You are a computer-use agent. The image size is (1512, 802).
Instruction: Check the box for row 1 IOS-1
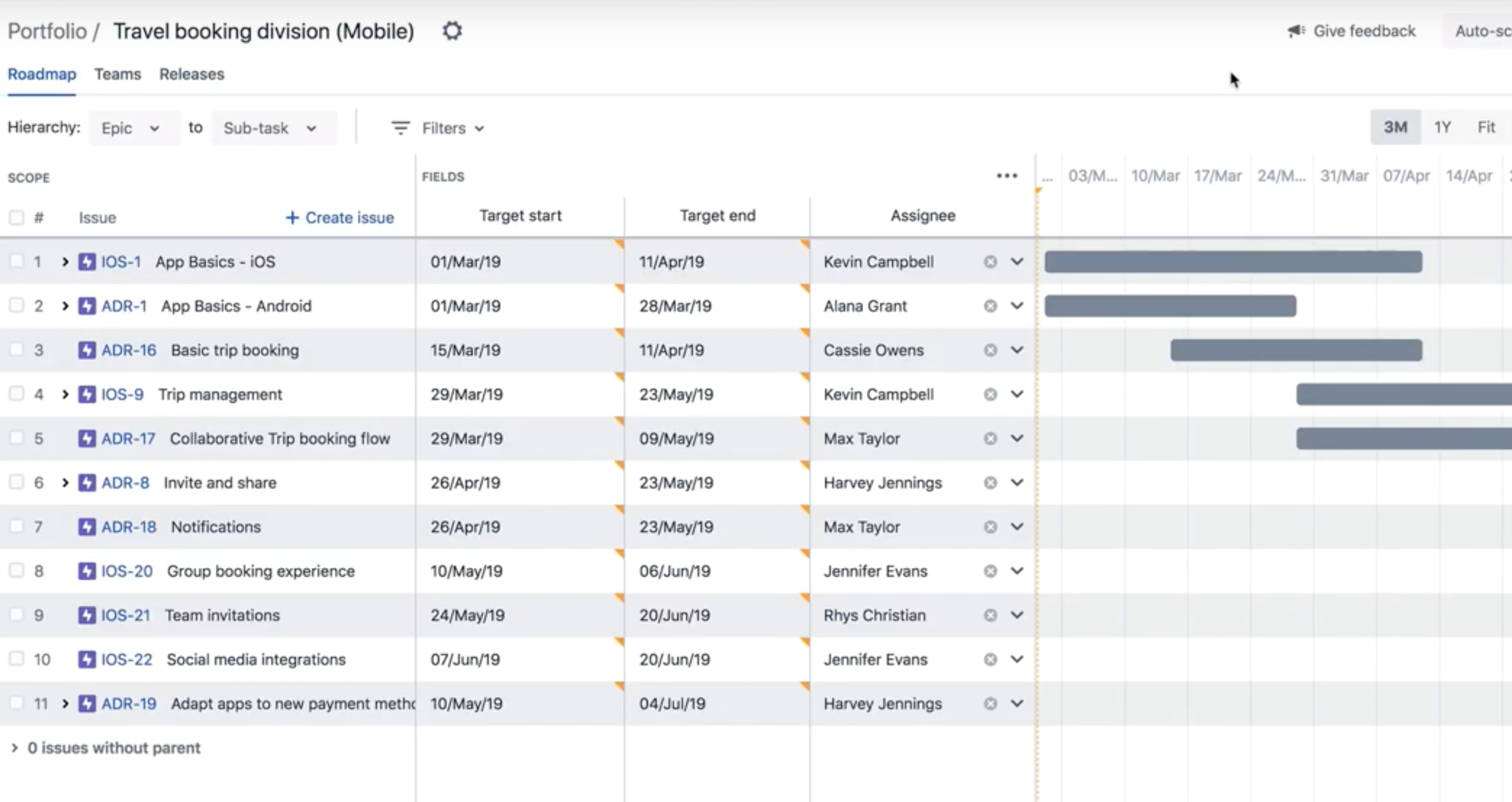tap(17, 261)
